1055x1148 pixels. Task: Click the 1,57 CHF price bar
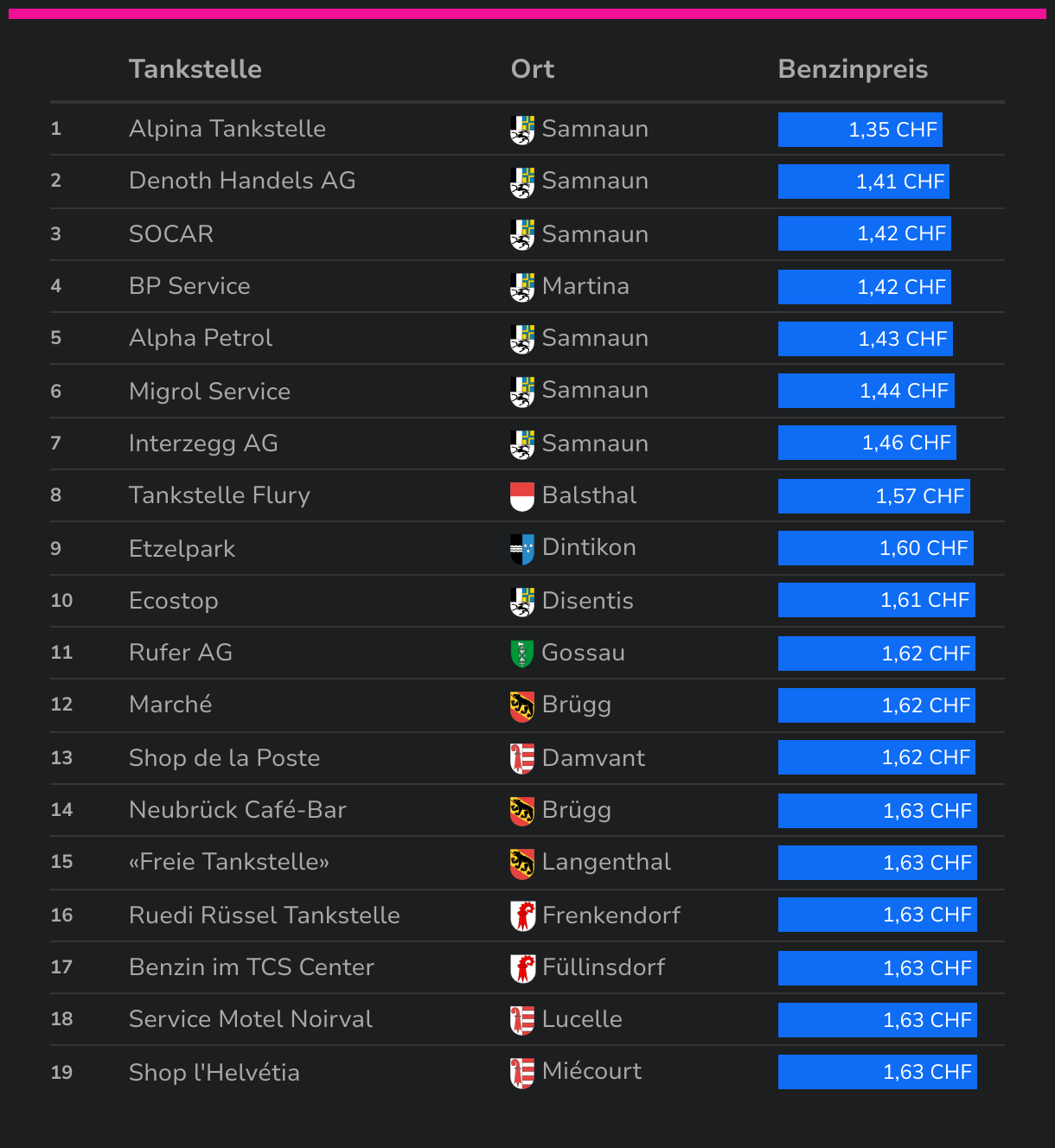874,496
